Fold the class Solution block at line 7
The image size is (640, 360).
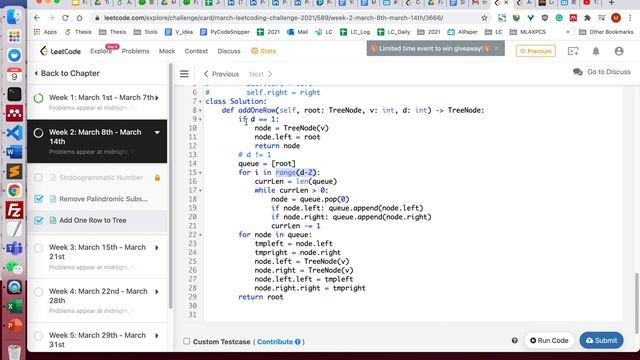pyautogui.click(x=200, y=102)
